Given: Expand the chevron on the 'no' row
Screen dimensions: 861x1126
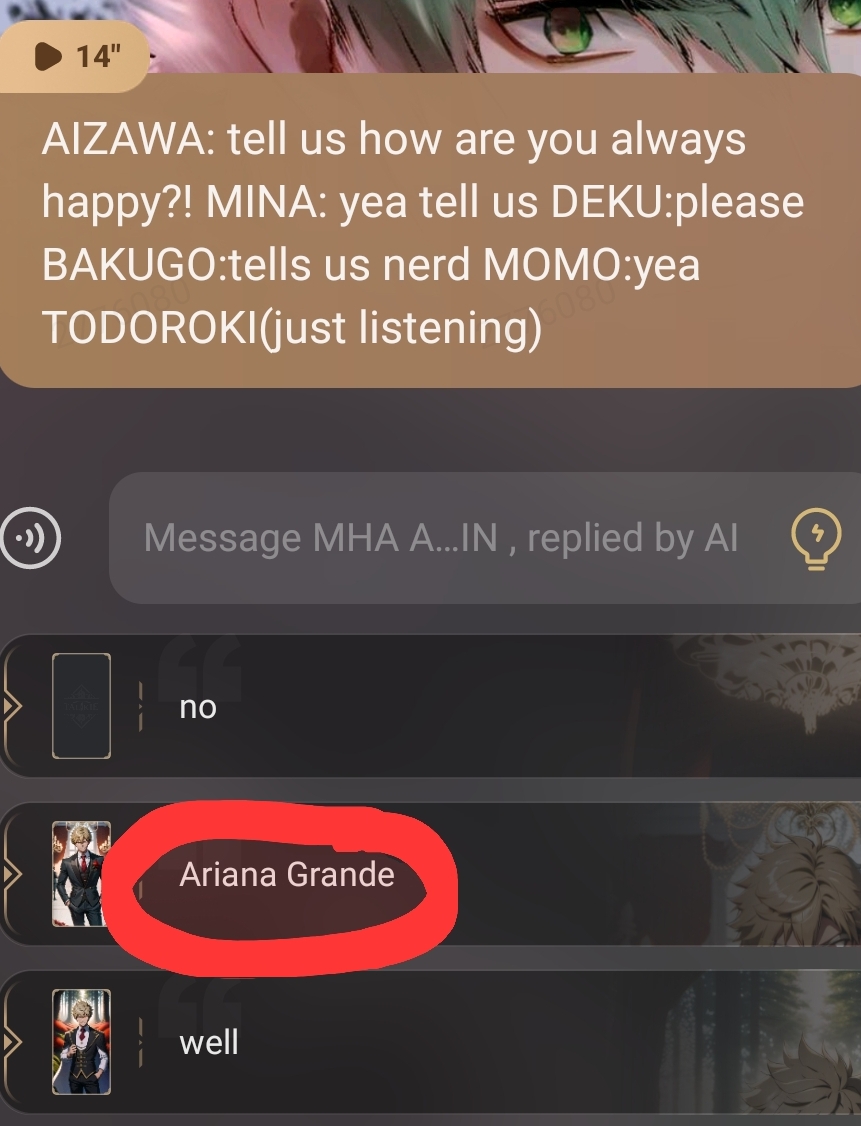Looking at the screenshot, I should coord(11,706).
